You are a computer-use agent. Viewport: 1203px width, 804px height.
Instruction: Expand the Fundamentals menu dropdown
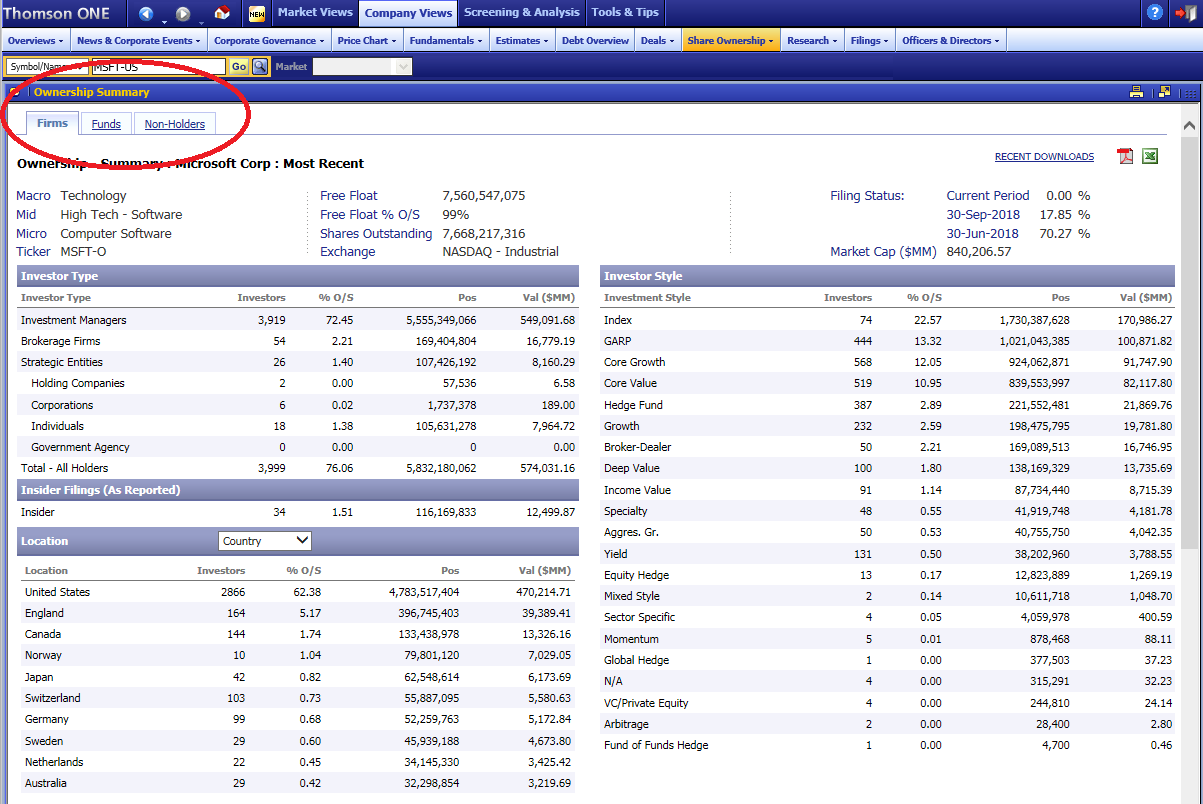pos(446,41)
